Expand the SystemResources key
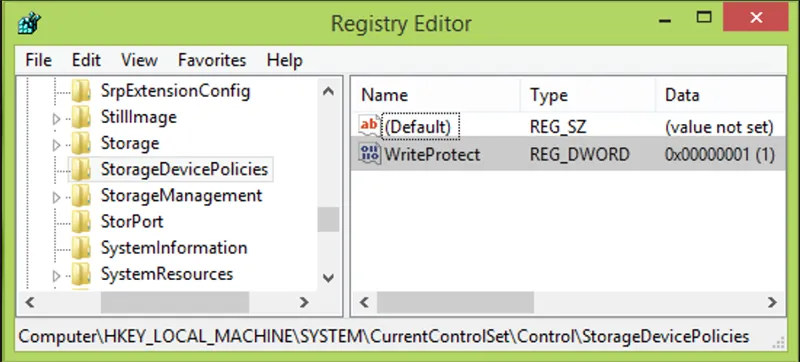 click(x=56, y=276)
